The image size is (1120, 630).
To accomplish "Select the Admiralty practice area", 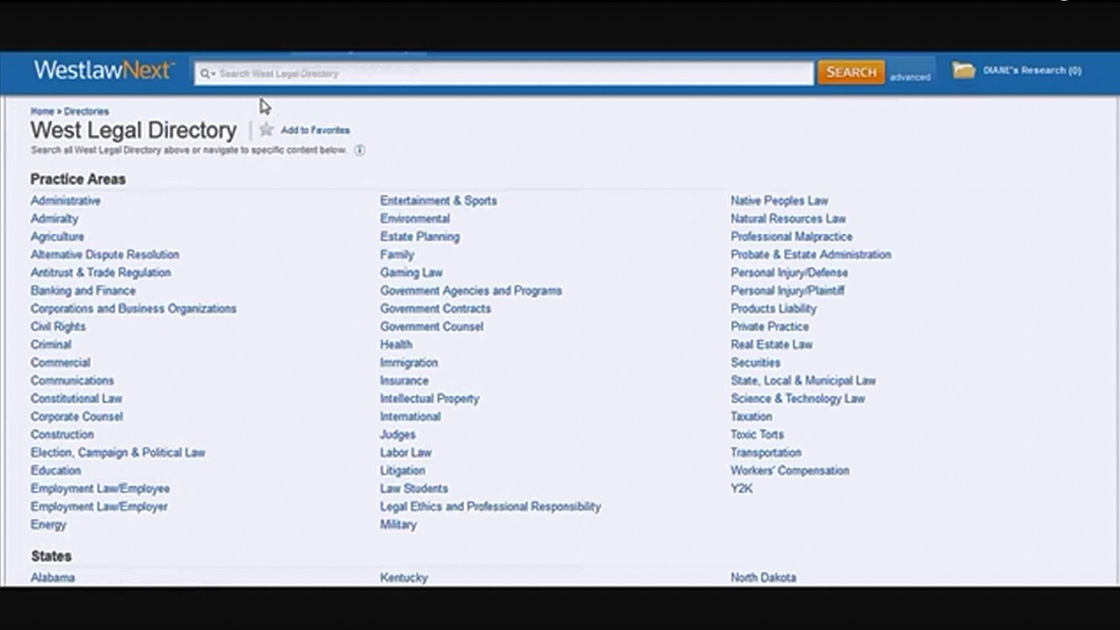I will (54, 219).
